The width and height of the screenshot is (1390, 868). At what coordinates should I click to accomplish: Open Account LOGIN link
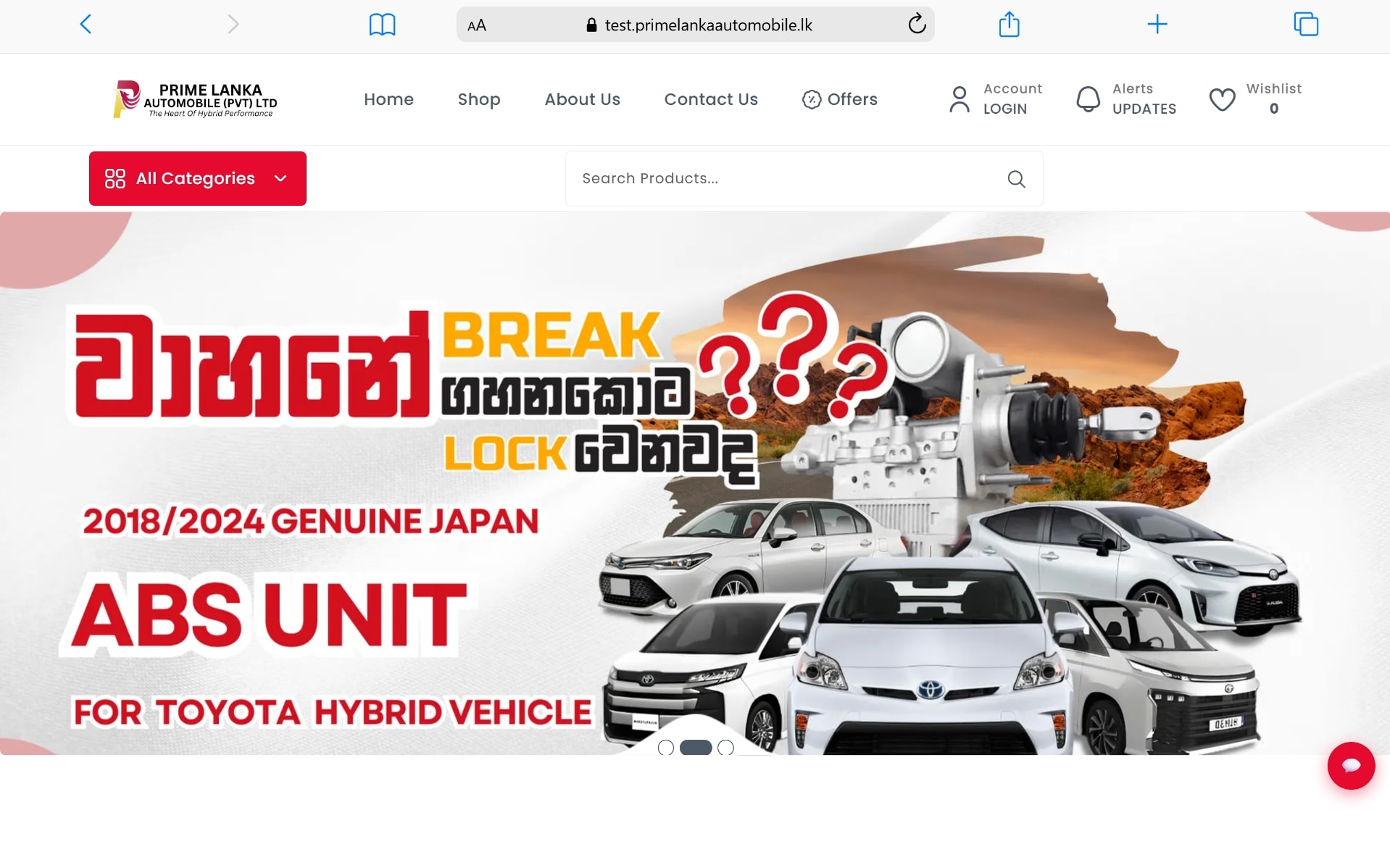(x=1012, y=99)
